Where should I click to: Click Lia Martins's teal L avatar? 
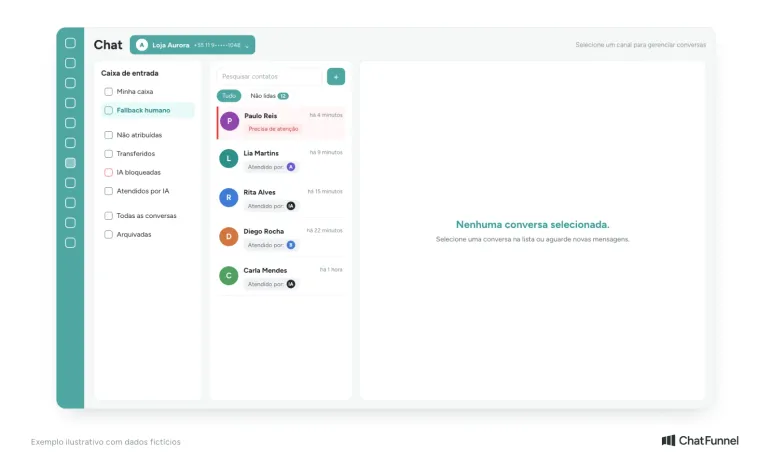tap(228, 159)
